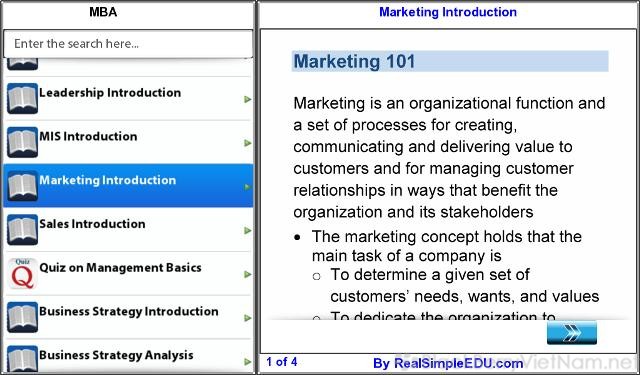The image size is (640, 375).
Task: Click the Marketing 101 highlighted heading
Action: pos(450,61)
